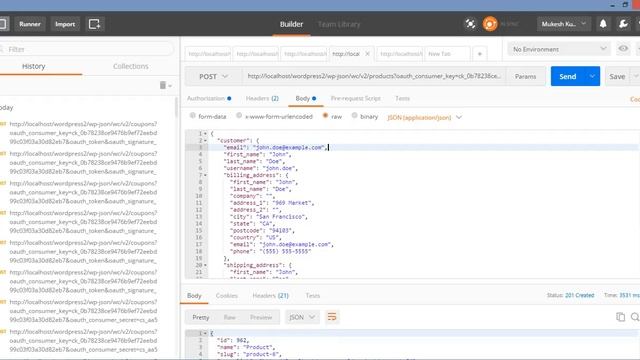Save the request
Viewport: 640px width, 360px height.
(617, 76)
